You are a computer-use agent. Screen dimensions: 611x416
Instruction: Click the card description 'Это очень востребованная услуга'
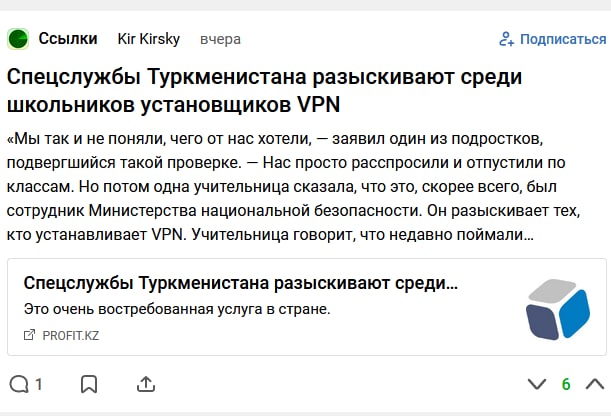coord(176,308)
